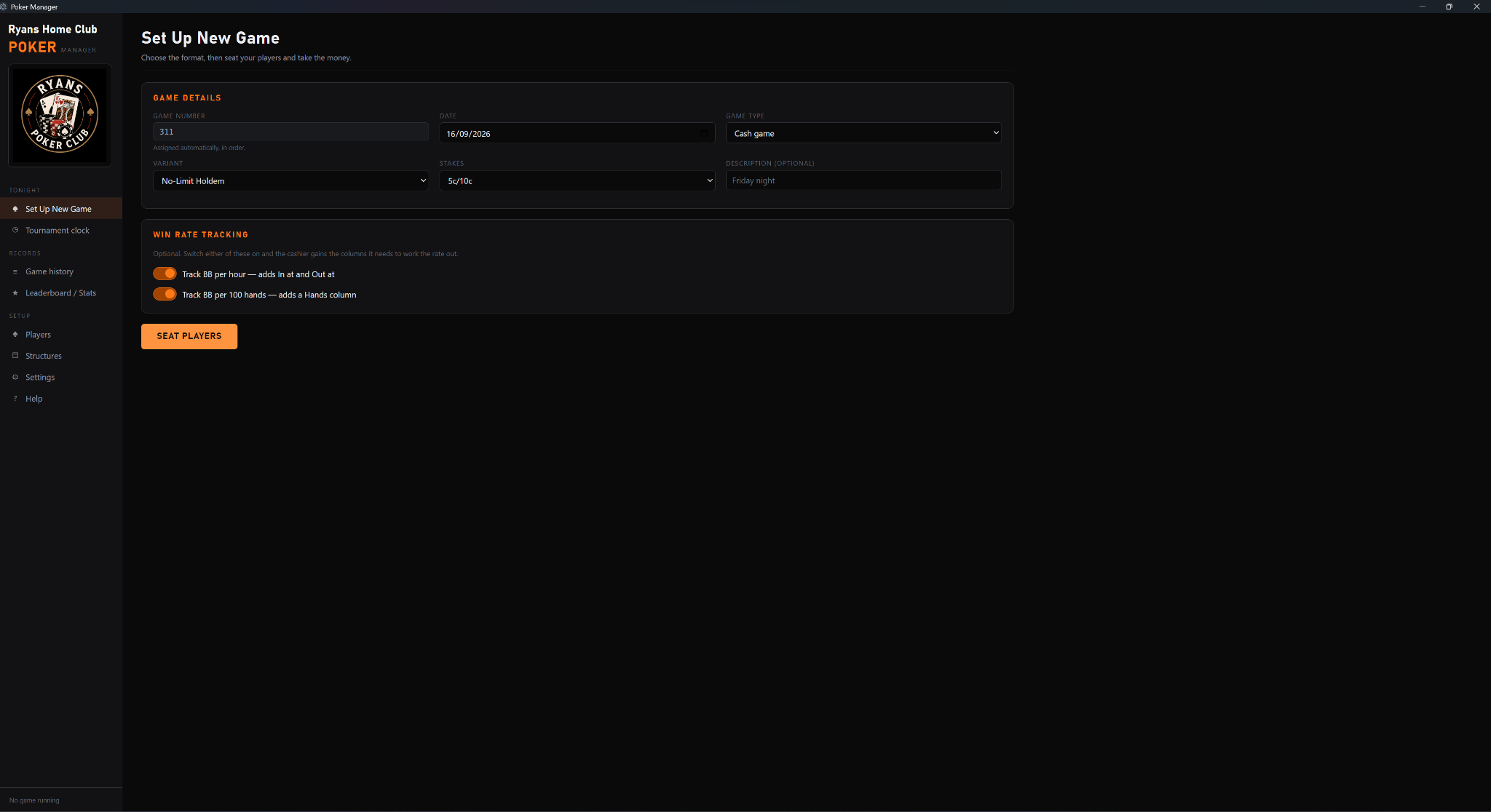
Task: Toggle Track BB per 100 hands switch
Action: tap(165, 294)
